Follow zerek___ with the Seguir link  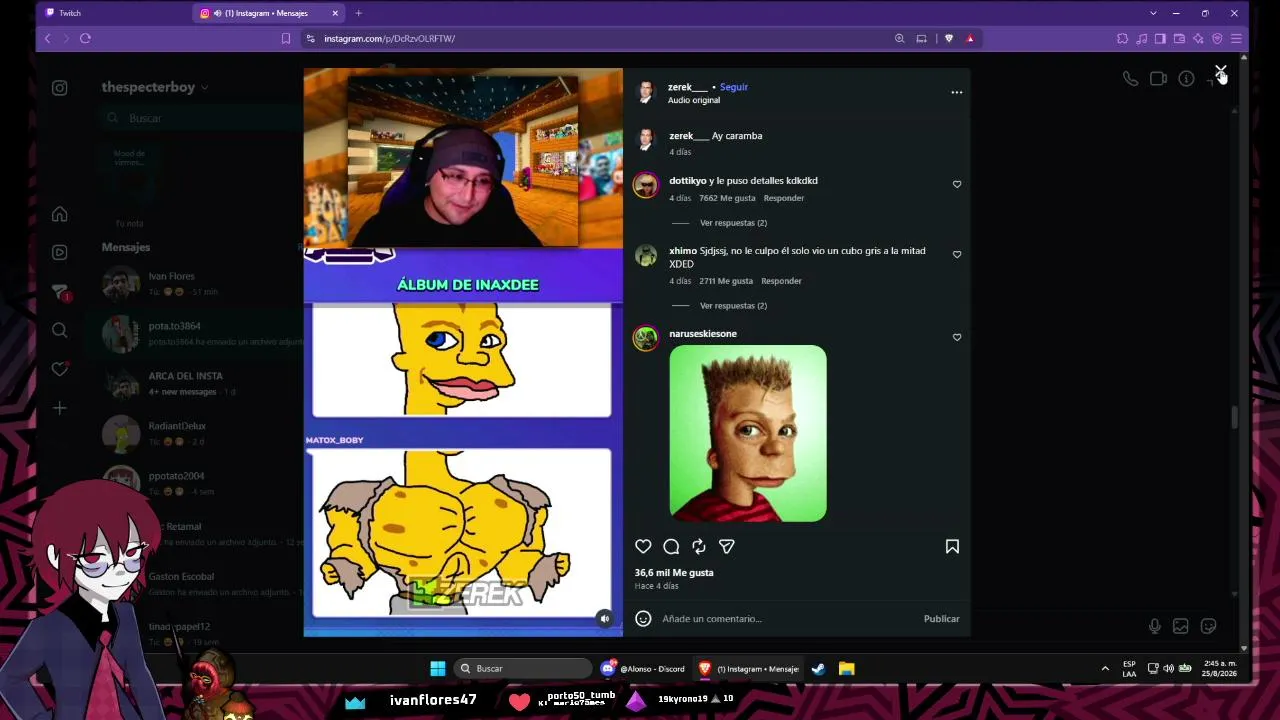tap(733, 87)
